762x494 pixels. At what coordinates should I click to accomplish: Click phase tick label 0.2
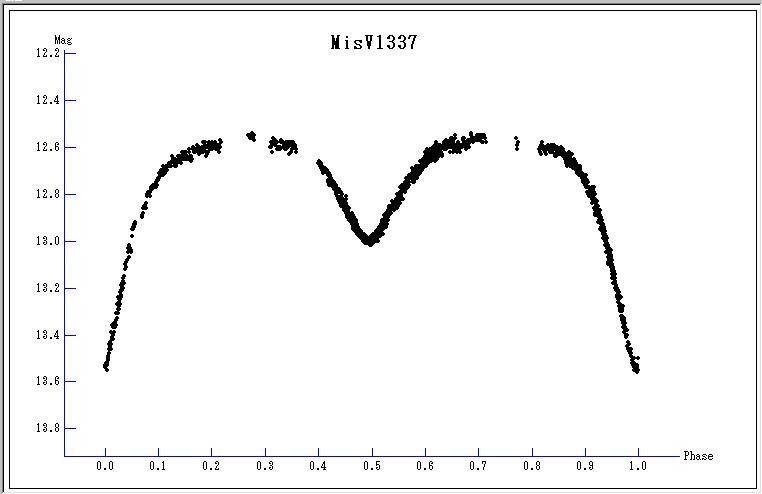211,466
